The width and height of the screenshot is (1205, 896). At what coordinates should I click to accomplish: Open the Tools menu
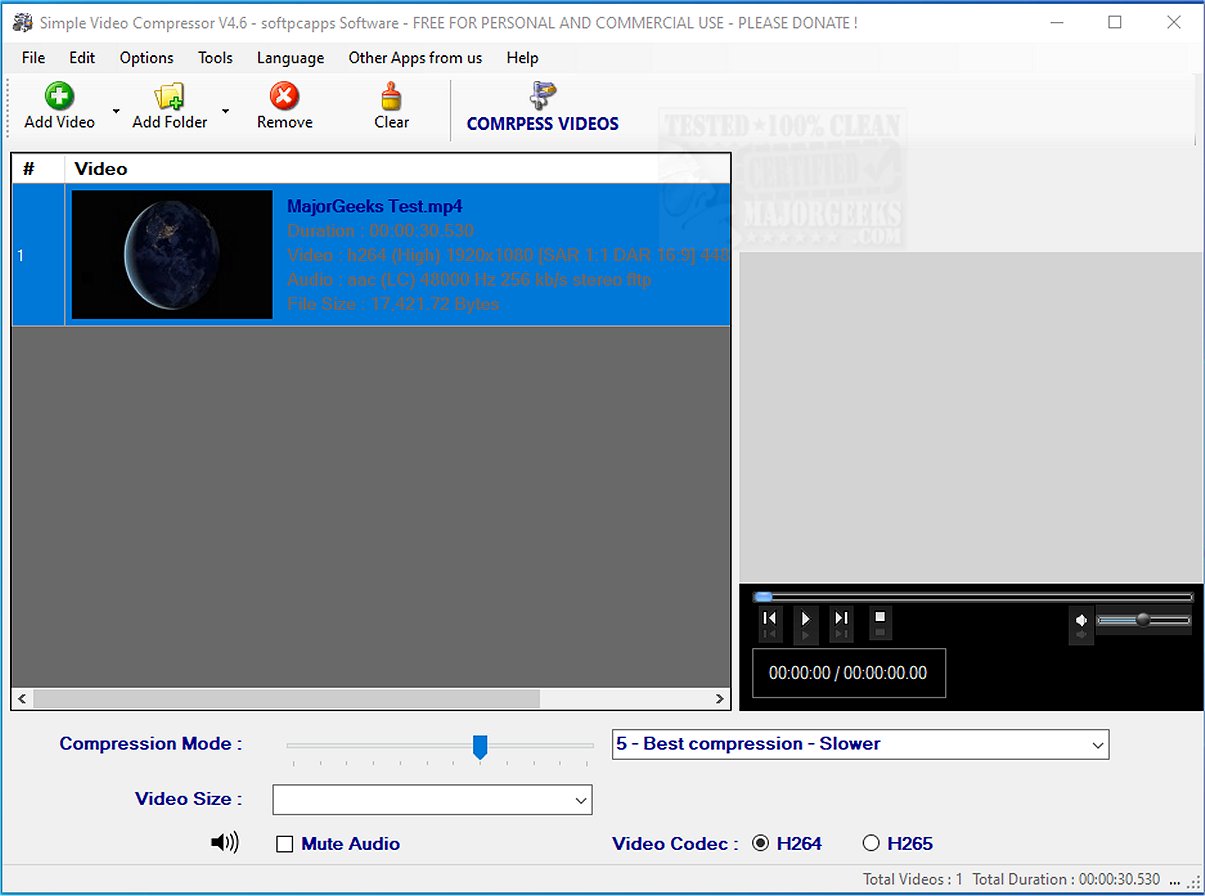click(x=215, y=58)
